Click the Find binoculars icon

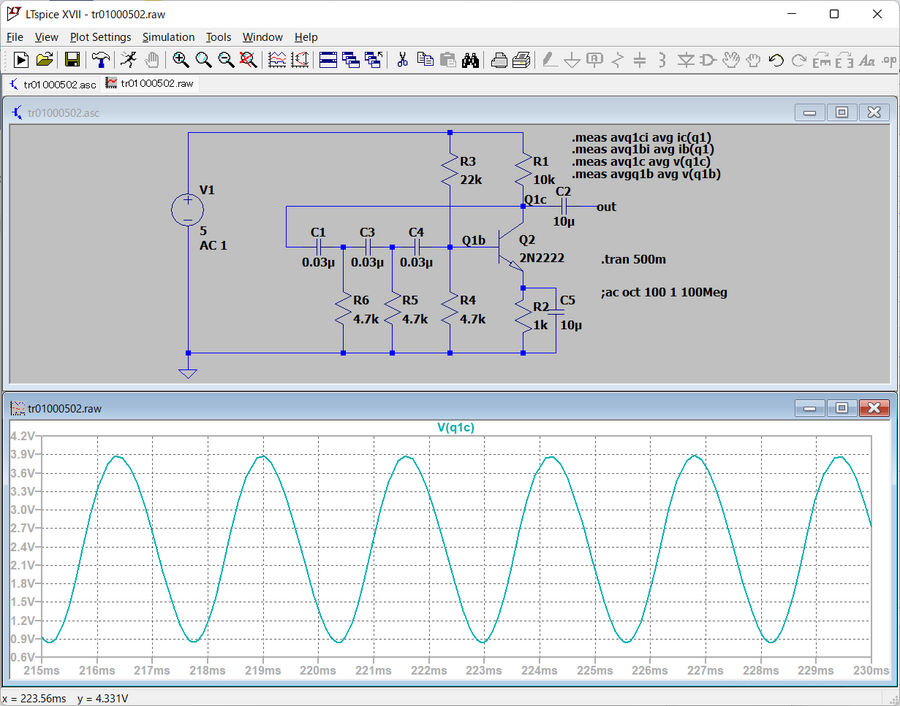[471, 60]
